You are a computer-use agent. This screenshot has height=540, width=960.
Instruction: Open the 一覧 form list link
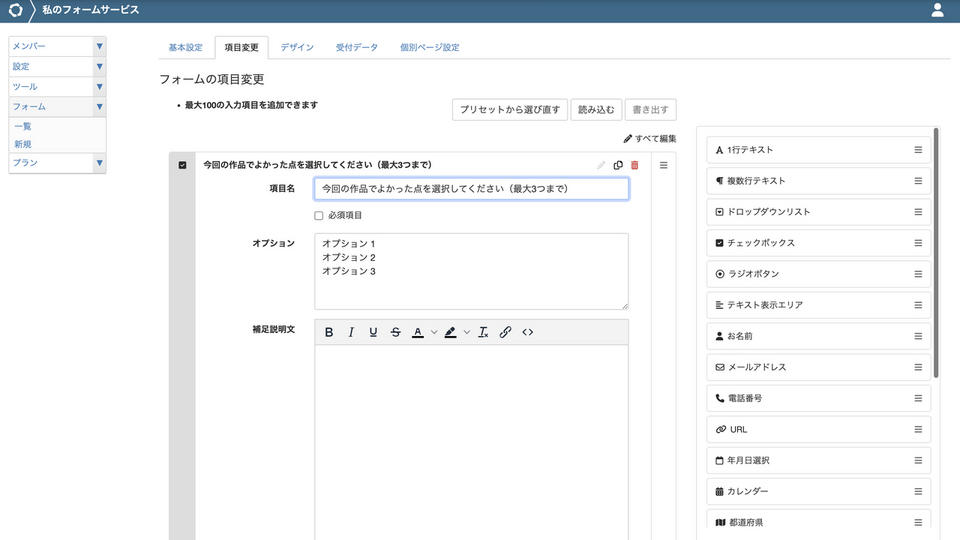click(x=23, y=126)
